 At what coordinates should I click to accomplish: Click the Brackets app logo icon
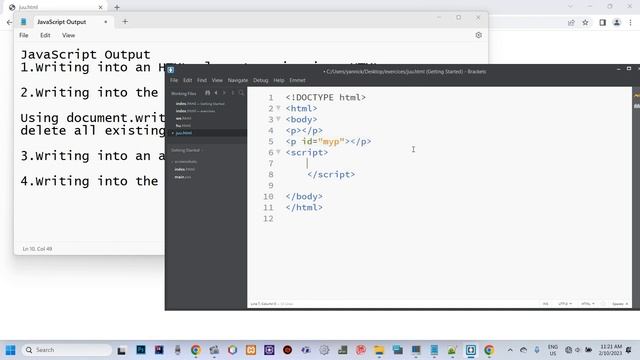(x=171, y=70)
